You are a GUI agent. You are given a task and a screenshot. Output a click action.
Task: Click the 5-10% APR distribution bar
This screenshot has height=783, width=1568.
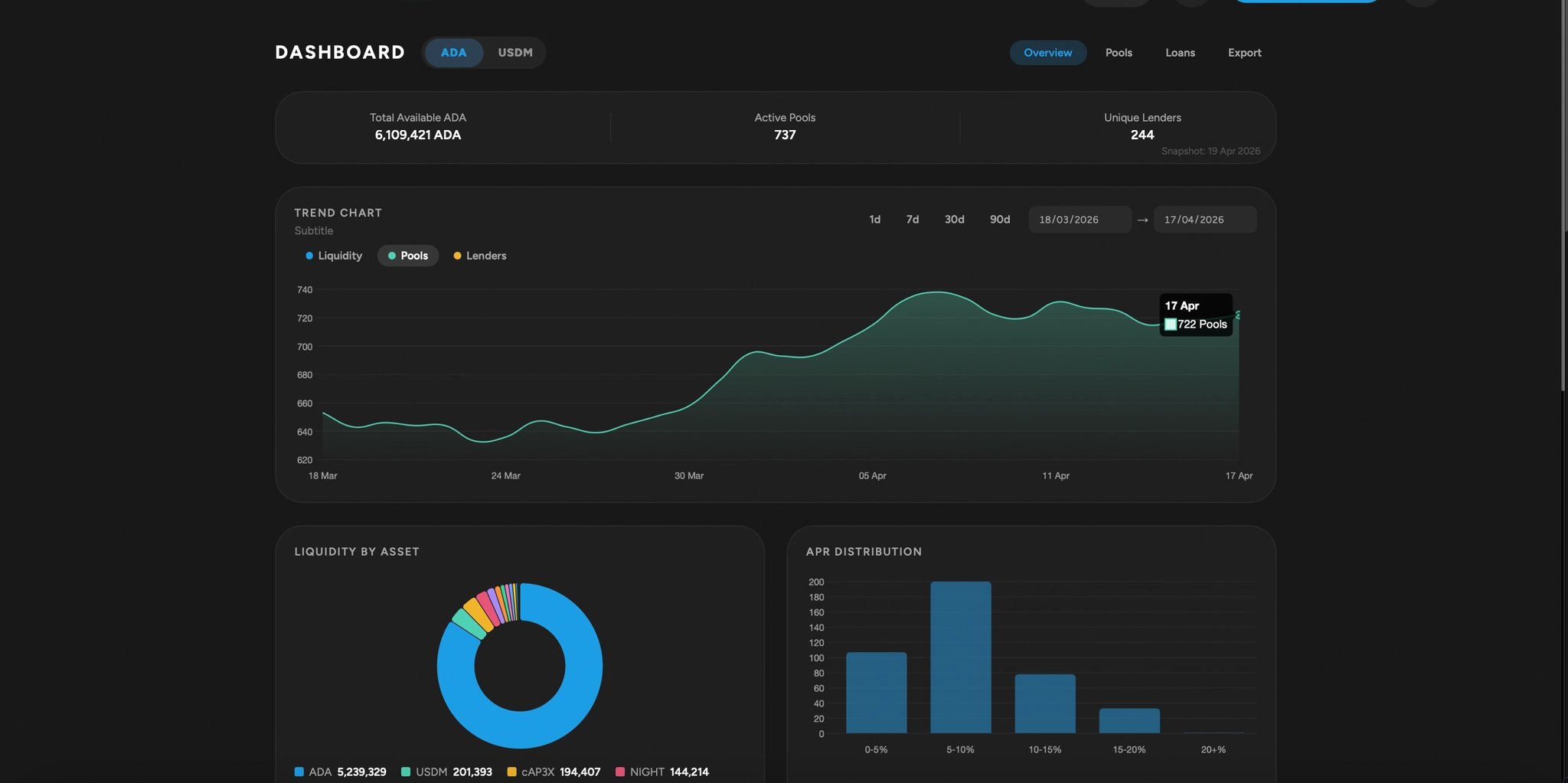960,657
